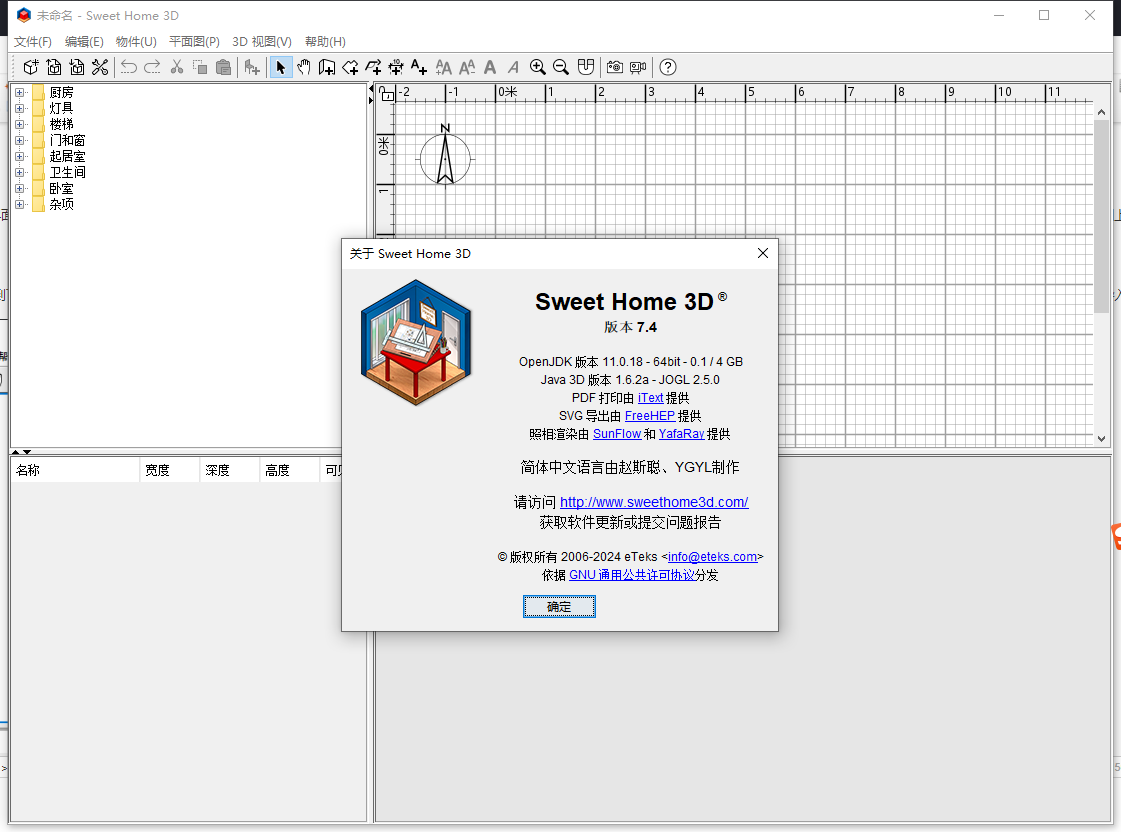Open the 文件(F) menu

tap(33, 41)
